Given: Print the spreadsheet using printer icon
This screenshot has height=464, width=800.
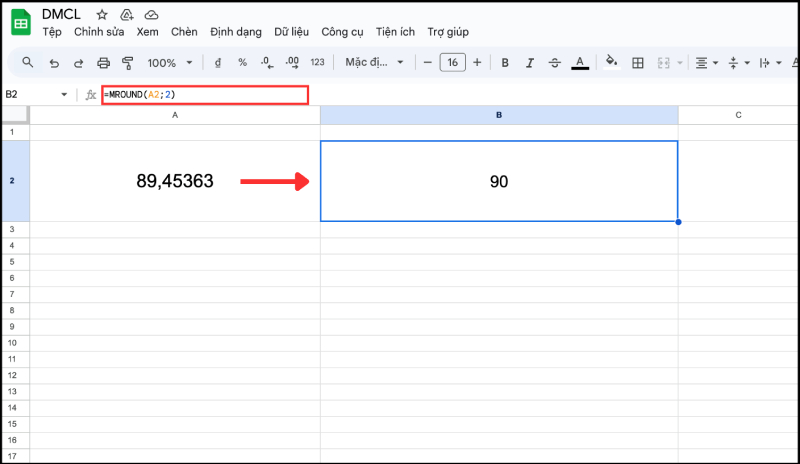Looking at the screenshot, I should [x=103, y=63].
